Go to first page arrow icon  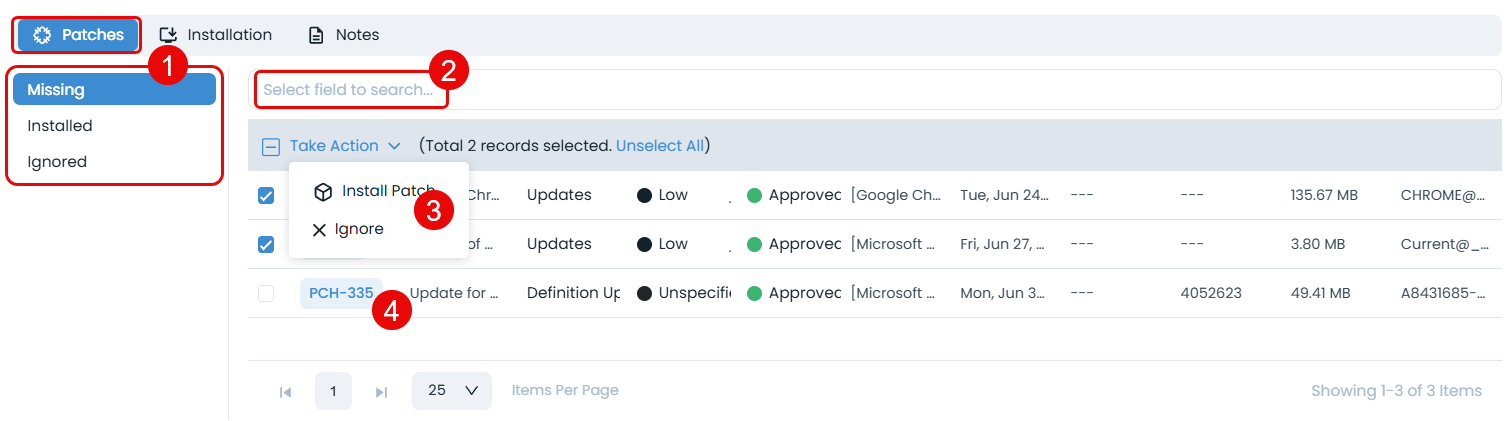(x=285, y=391)
